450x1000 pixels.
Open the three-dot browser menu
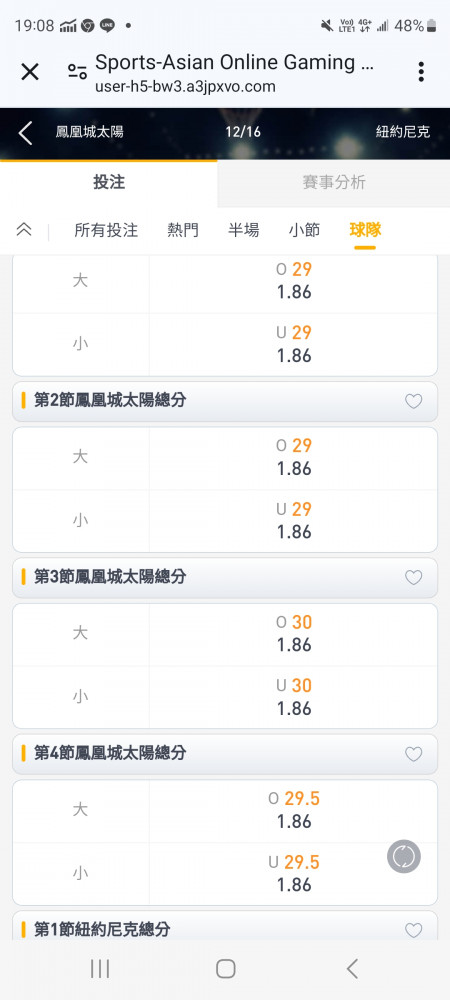point(421,72)
